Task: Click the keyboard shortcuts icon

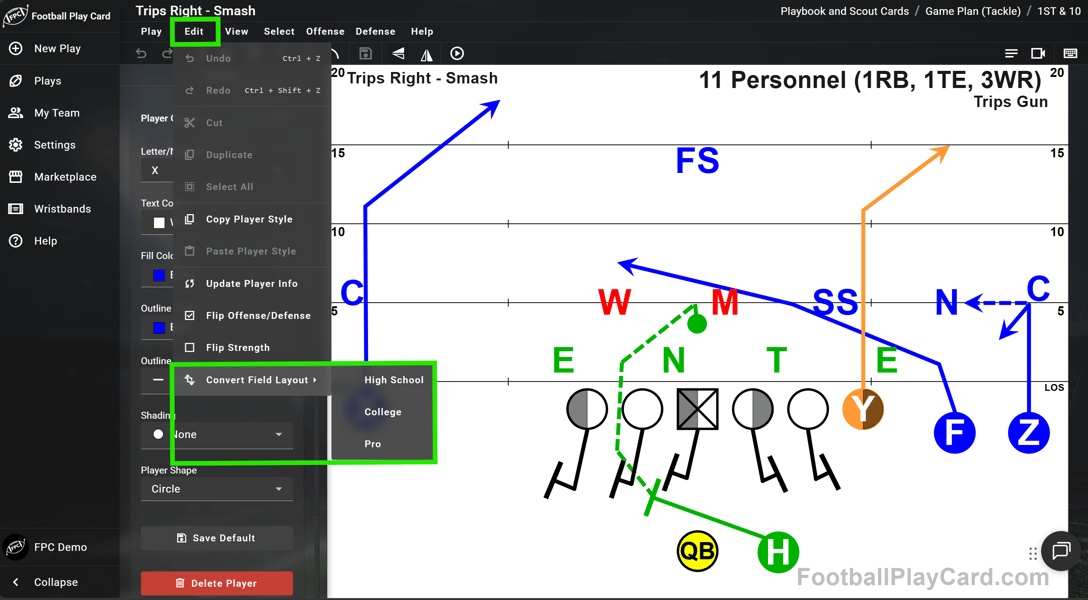Action: 1070,53
